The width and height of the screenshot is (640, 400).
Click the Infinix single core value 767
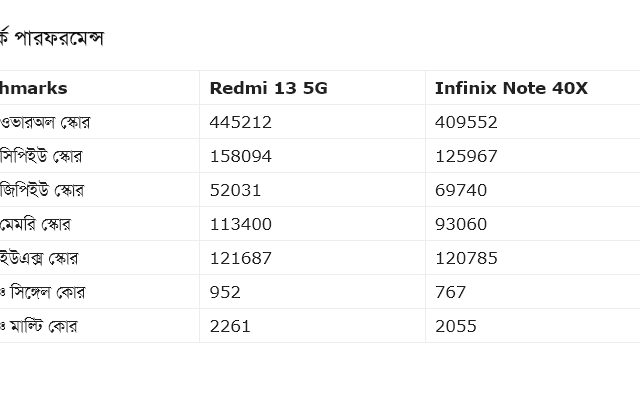(450, 292)
